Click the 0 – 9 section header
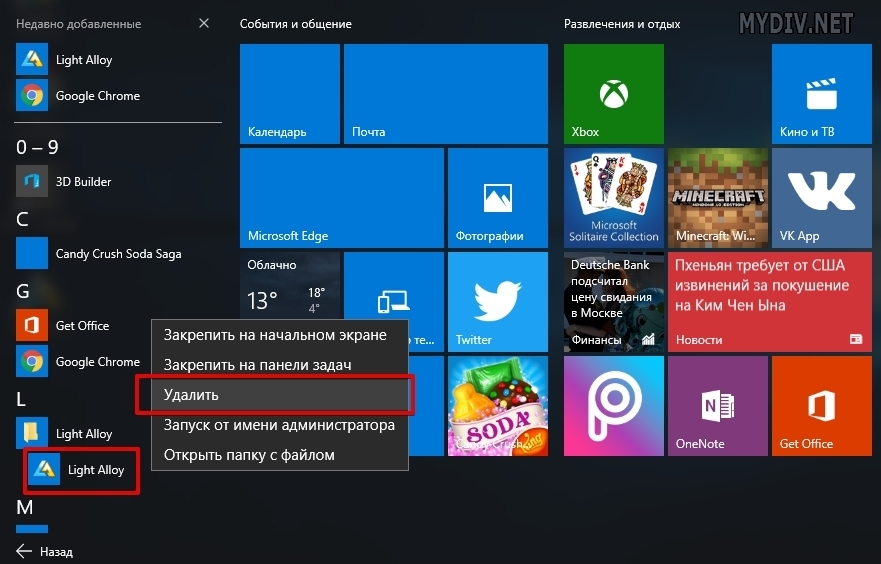The image size is (881, 564). (38, 147)
